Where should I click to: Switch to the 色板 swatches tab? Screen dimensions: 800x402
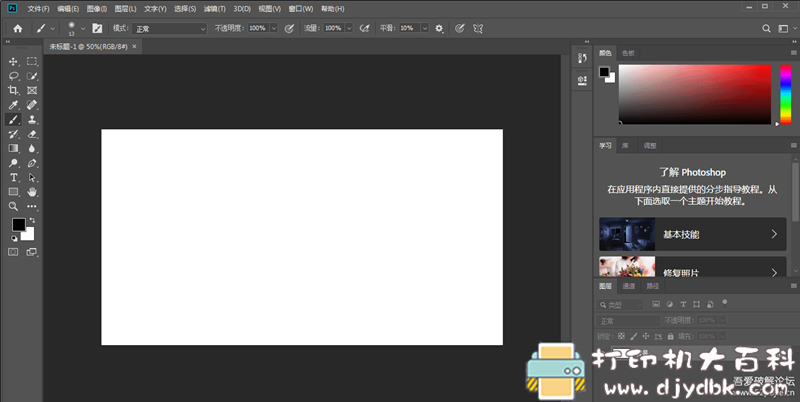(628, 53)
